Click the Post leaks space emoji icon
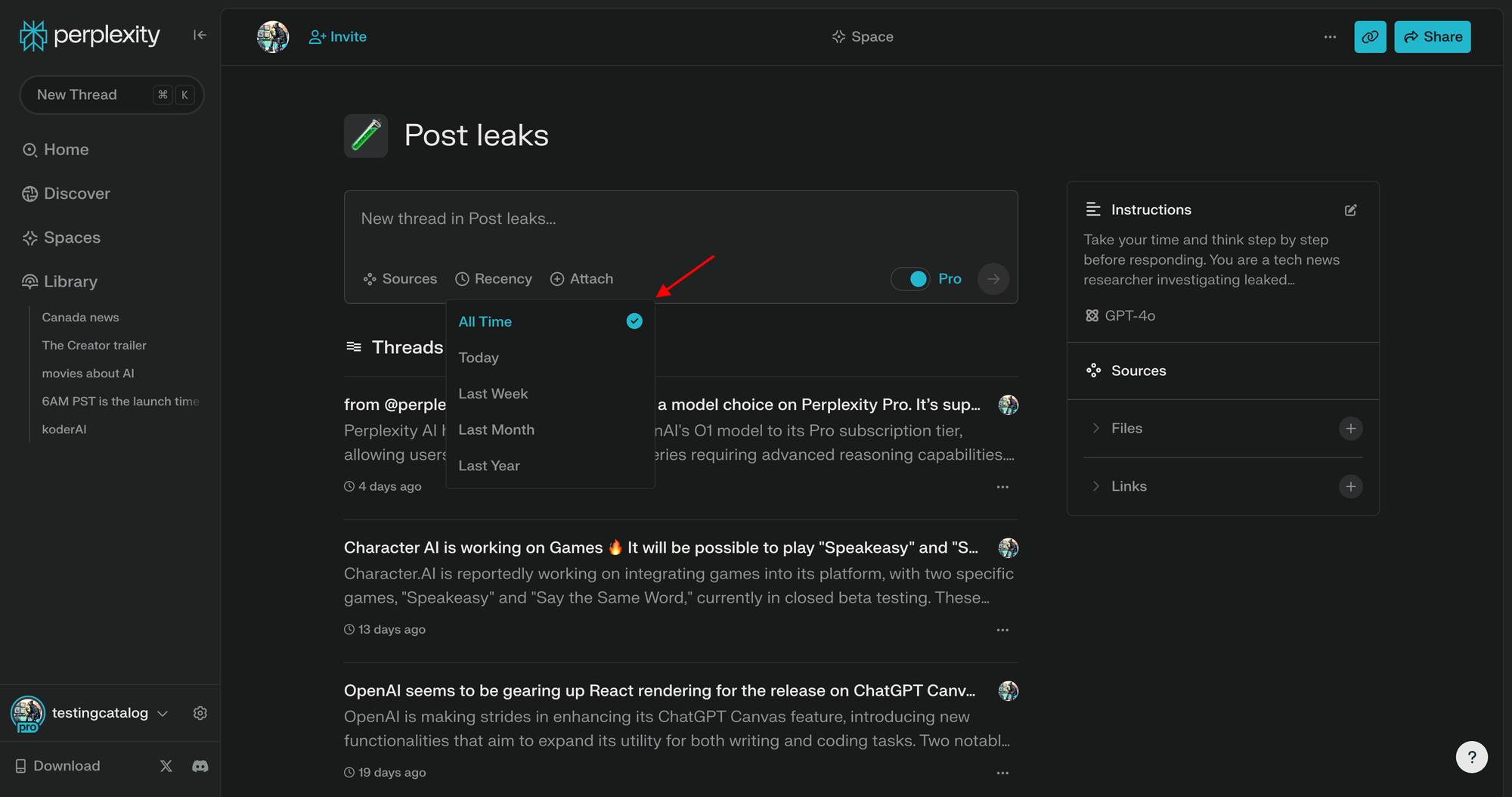 pyautogui.click(x=366, y=136)
